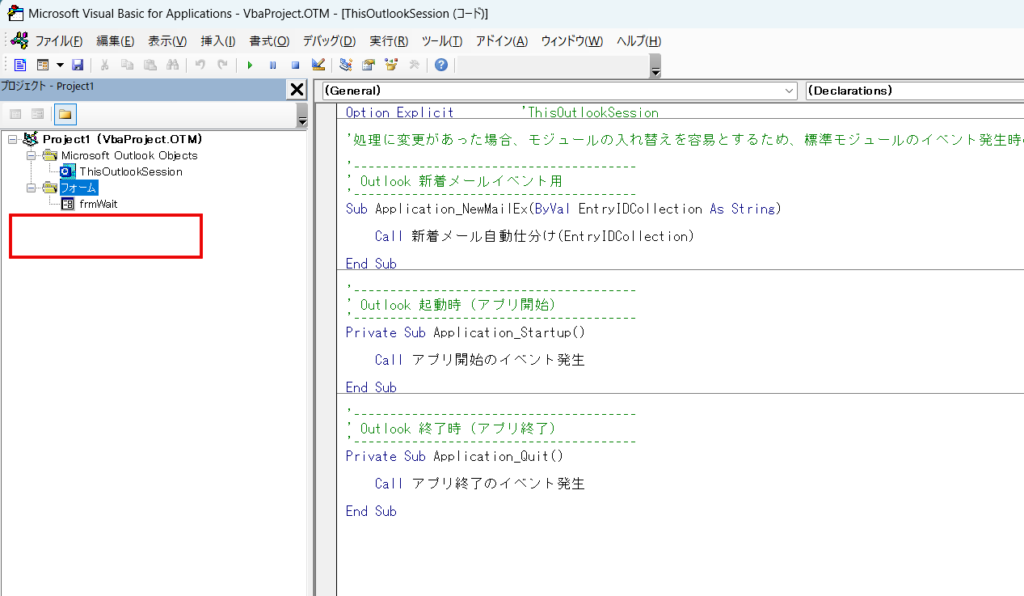Open the 挿入(I) menu
Image resolution: width=1024 pixels, height=596 pixels.
click(x=218, y=41)
